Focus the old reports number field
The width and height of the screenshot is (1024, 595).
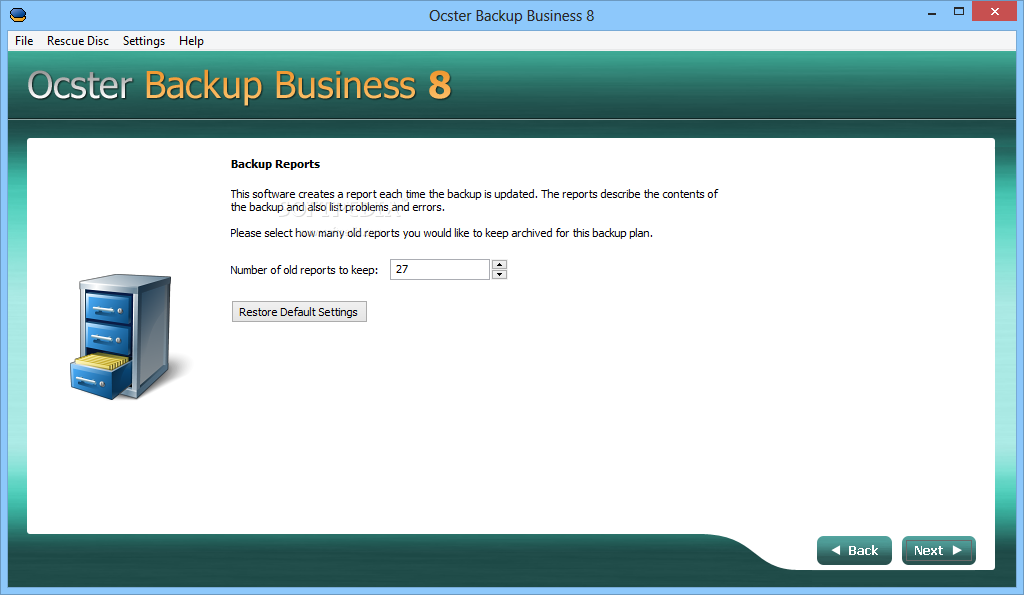440,269
